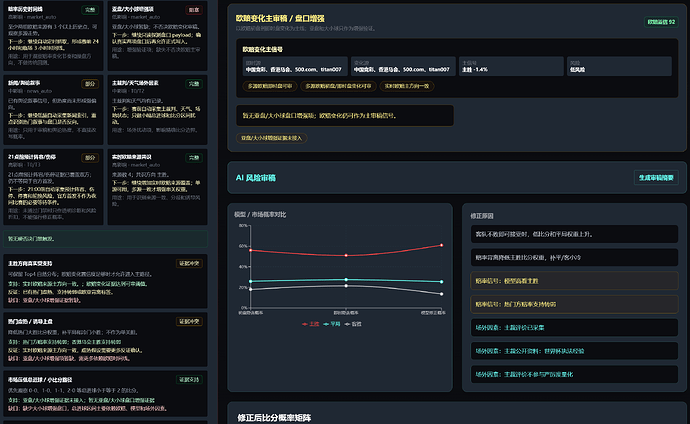Click the 亚盘/大小球增强证据未接入 chip
This screenshot has width=690, height=424.
tap(272, 138)
